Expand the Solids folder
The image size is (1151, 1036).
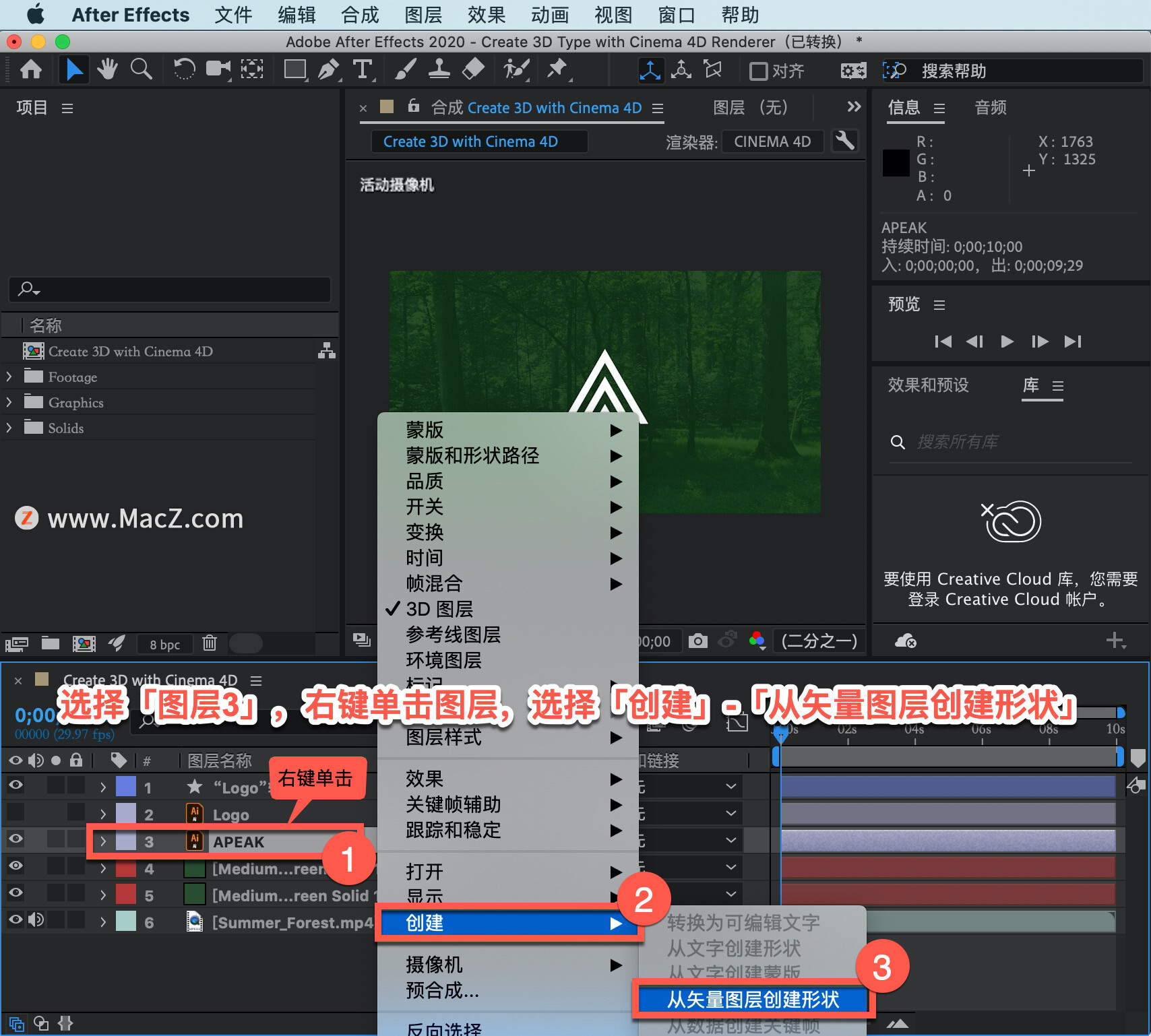[x=9, y=428]
